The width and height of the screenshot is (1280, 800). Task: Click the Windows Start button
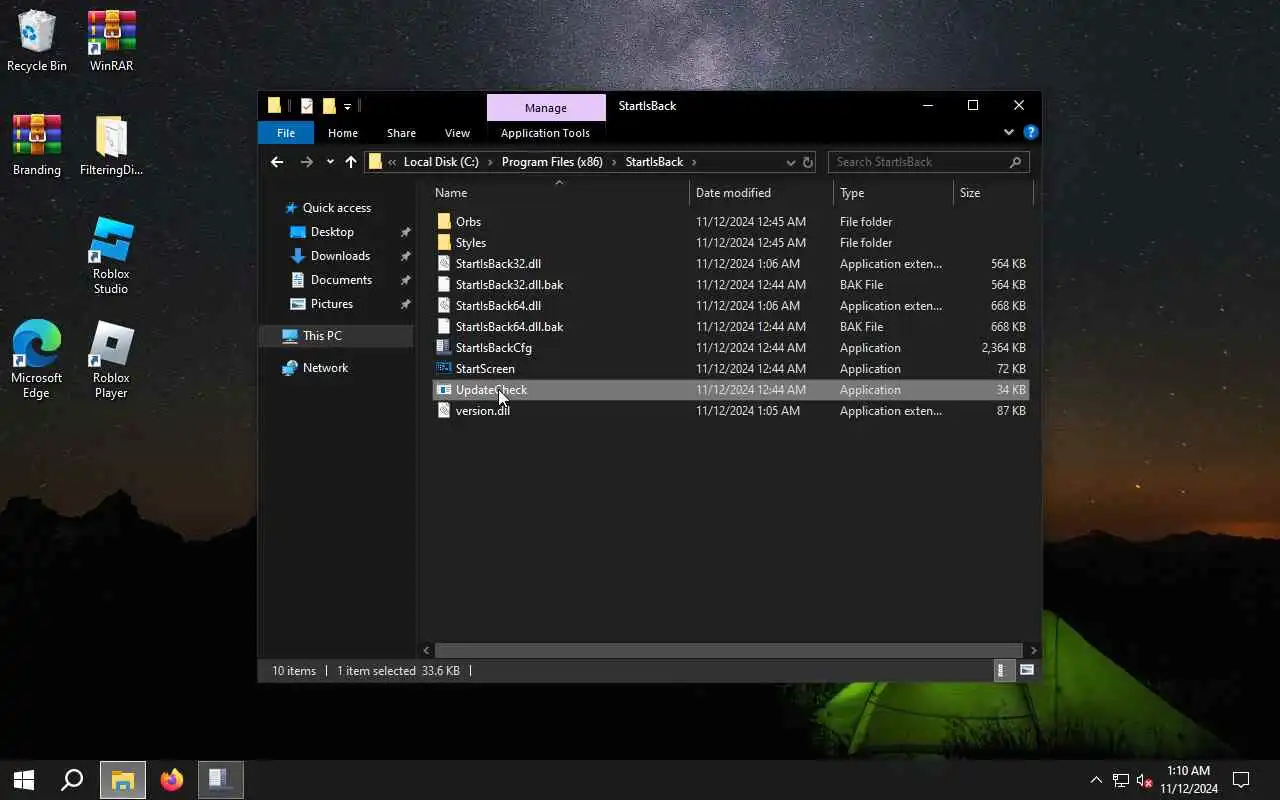pos(24,780)
